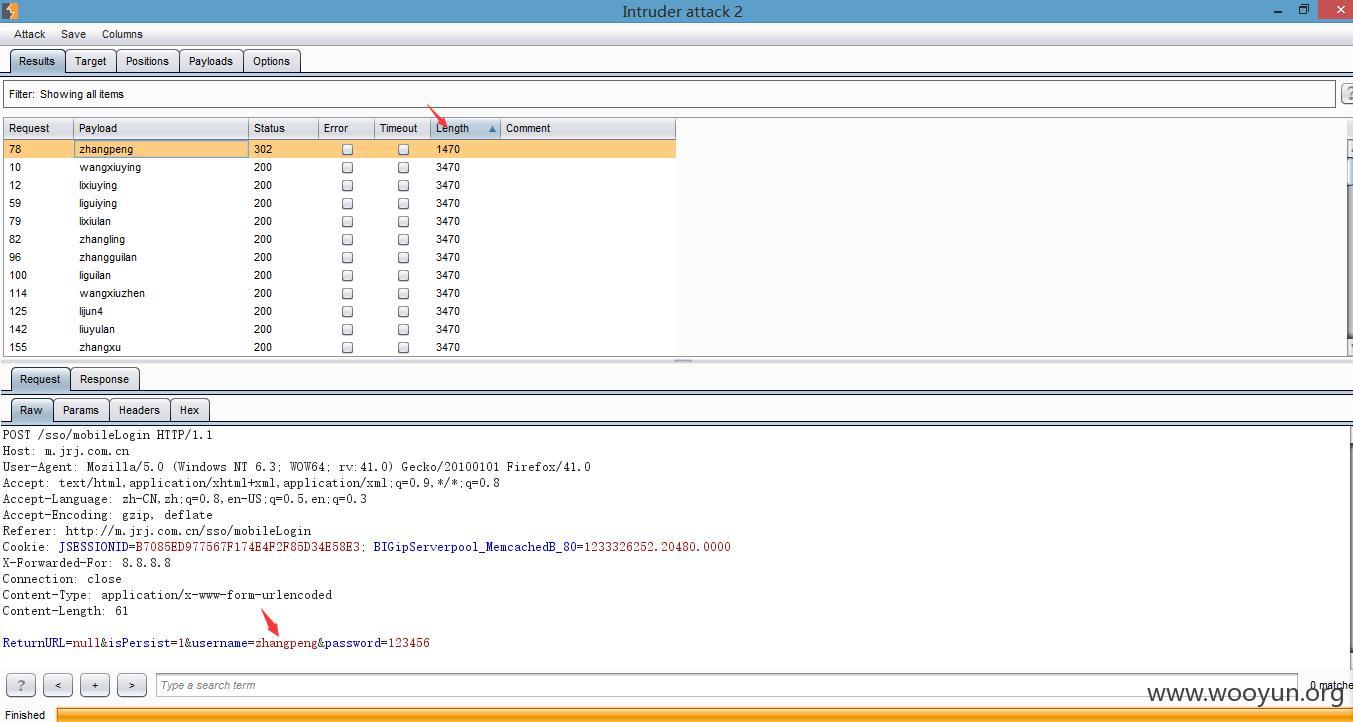
Task: Click the filter bar showing all items
Action: click(x=669, y=94)
